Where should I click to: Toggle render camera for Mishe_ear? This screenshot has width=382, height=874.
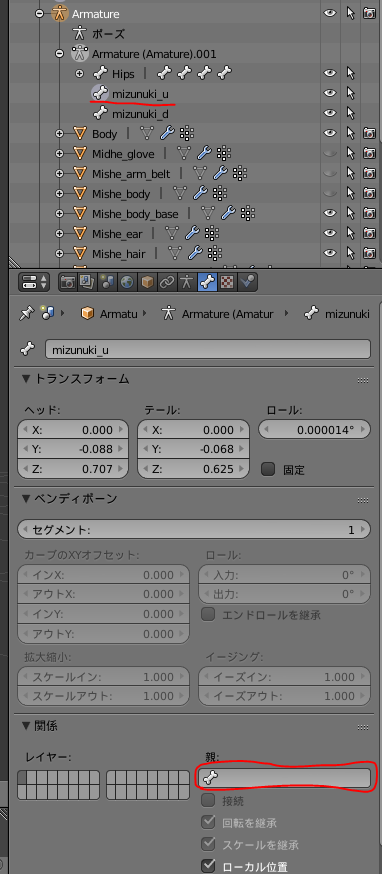pyautogui.click(x=369, y=234)
